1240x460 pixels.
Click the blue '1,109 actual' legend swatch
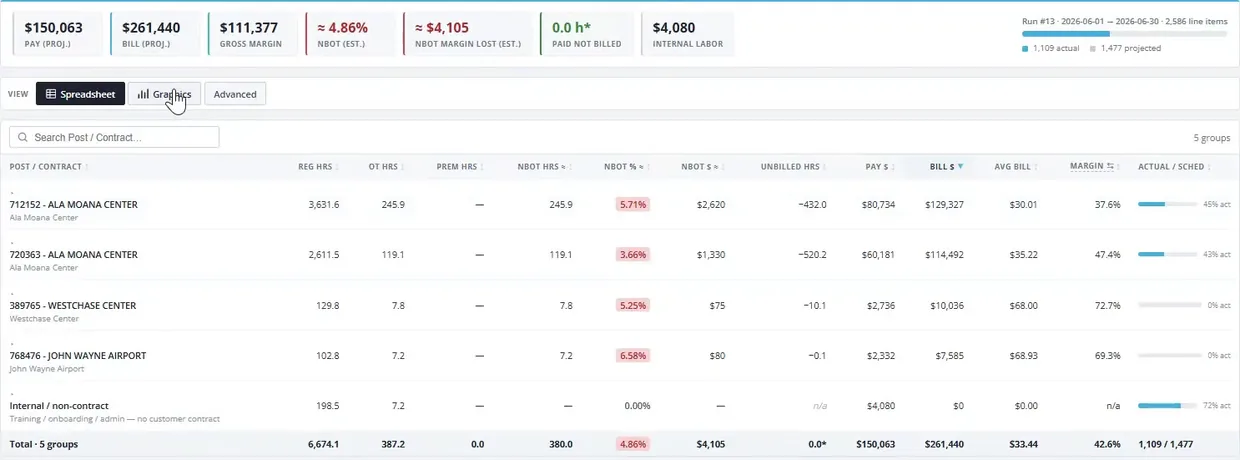[x=1025, y=48]
